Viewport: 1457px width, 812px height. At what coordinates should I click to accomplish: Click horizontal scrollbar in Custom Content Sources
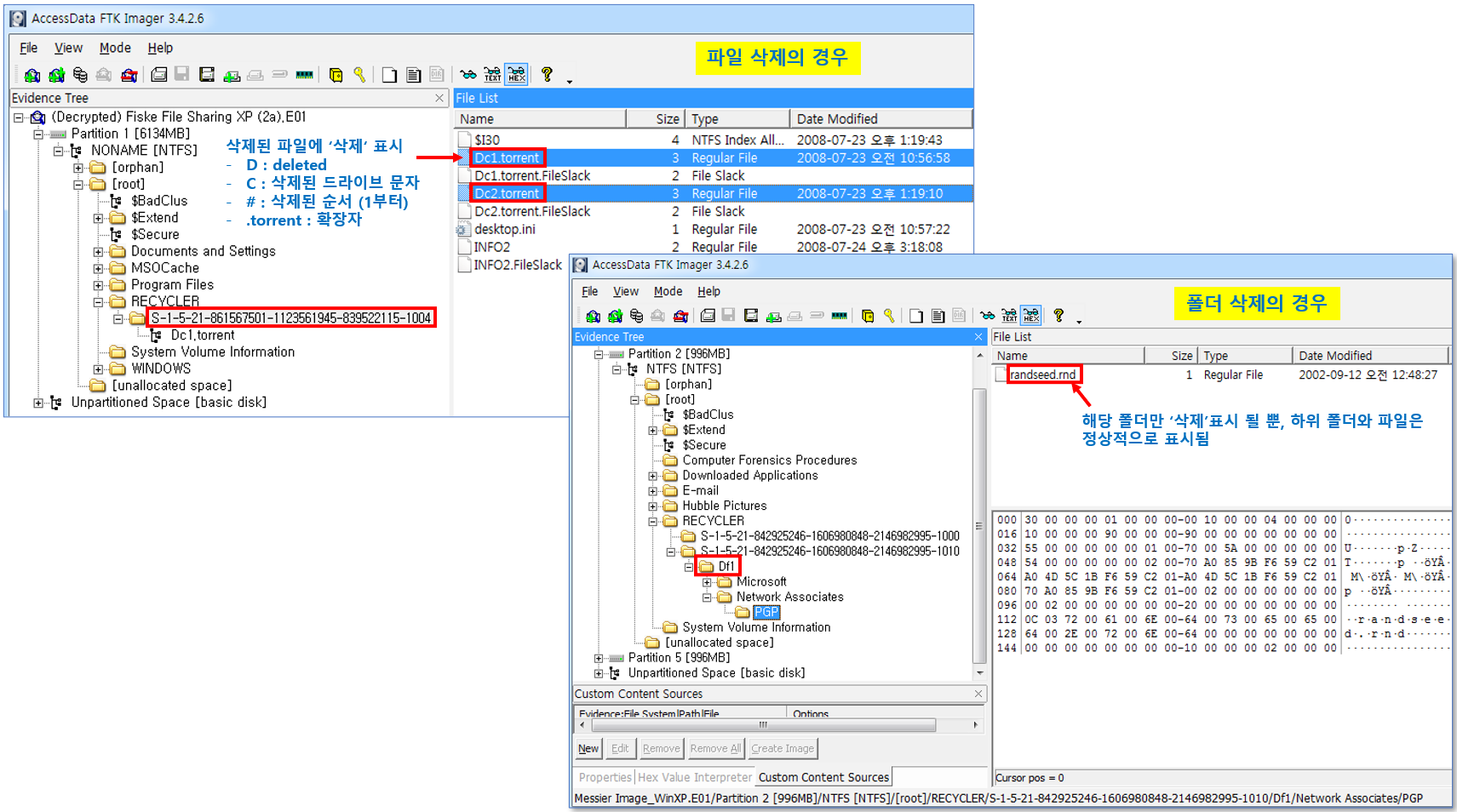coord(763,725)
